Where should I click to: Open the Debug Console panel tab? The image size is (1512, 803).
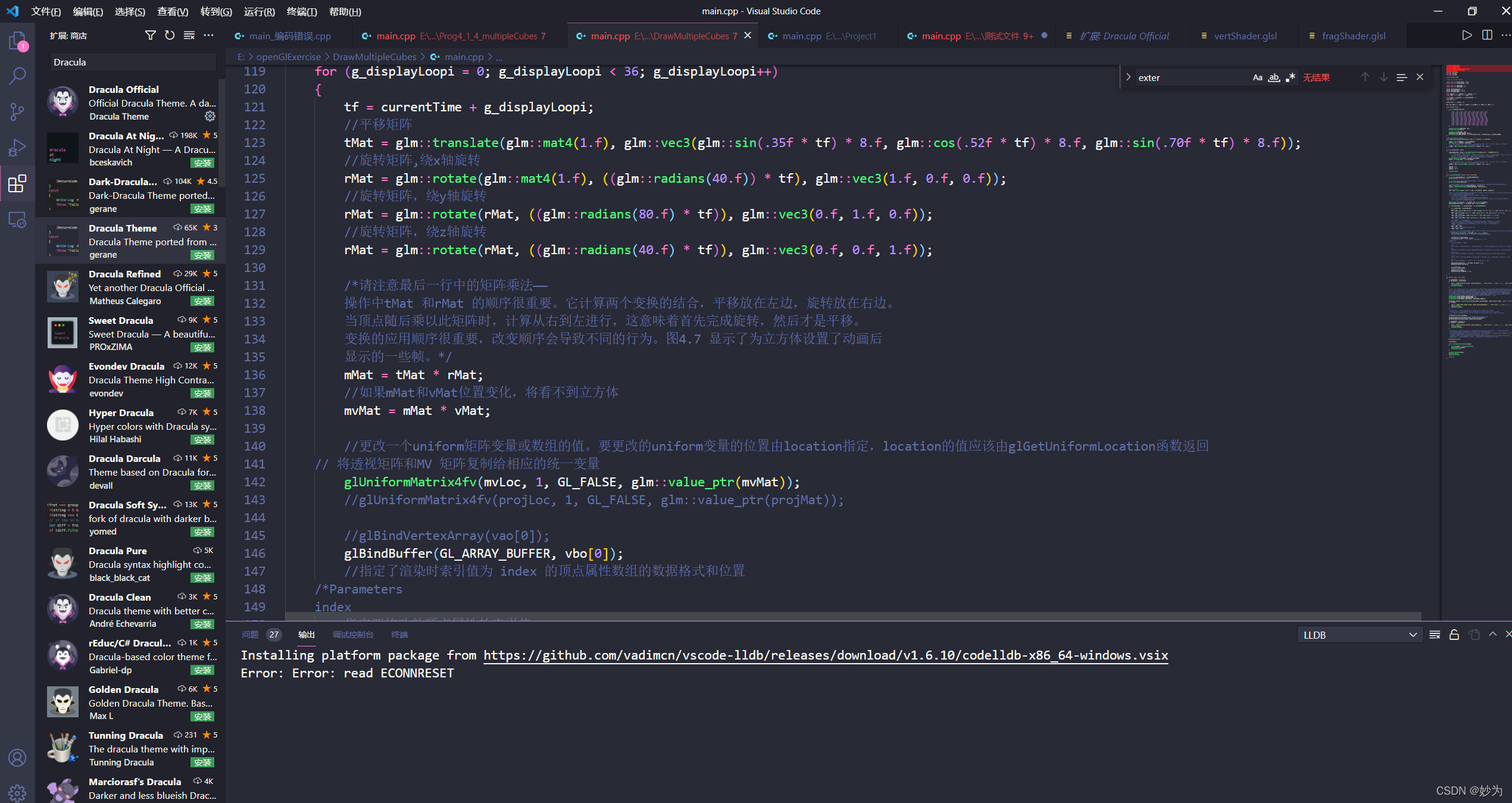[353, 635]
